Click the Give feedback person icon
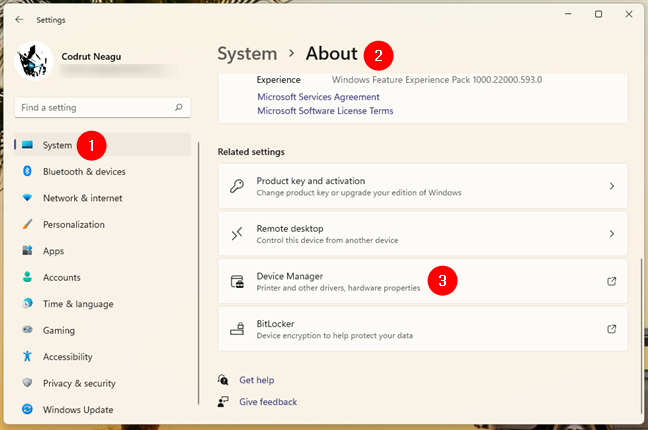The width and height of the screenshot is (648, 430). pyautogui.click(x=223, y=401)
